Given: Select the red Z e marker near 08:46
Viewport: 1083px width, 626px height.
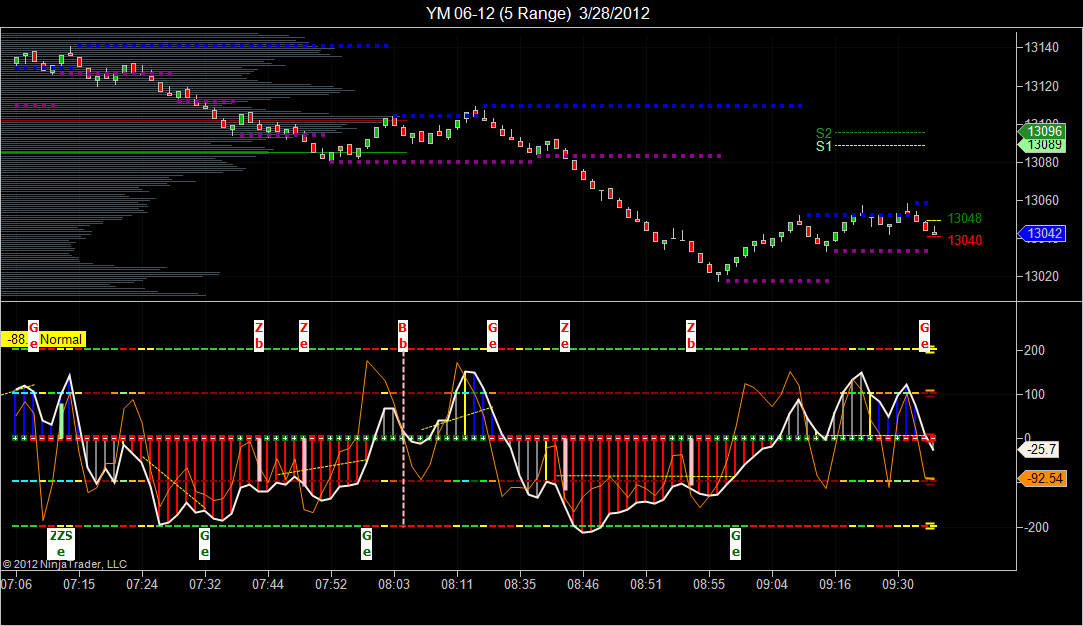Looking at the screenshot, I should tap(565, 336).
